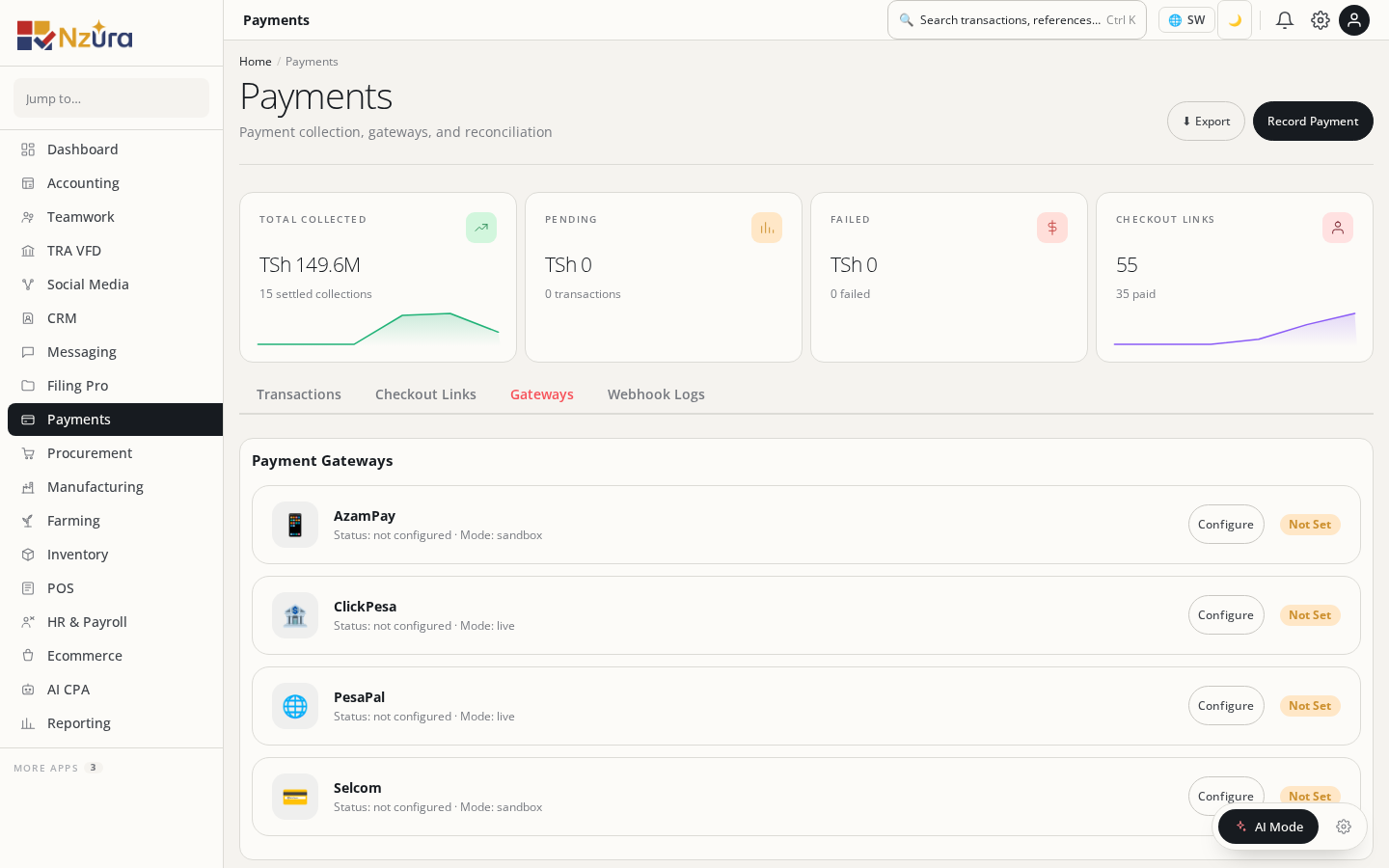Click TRA VFD sidebar icon

coord(28,251)
